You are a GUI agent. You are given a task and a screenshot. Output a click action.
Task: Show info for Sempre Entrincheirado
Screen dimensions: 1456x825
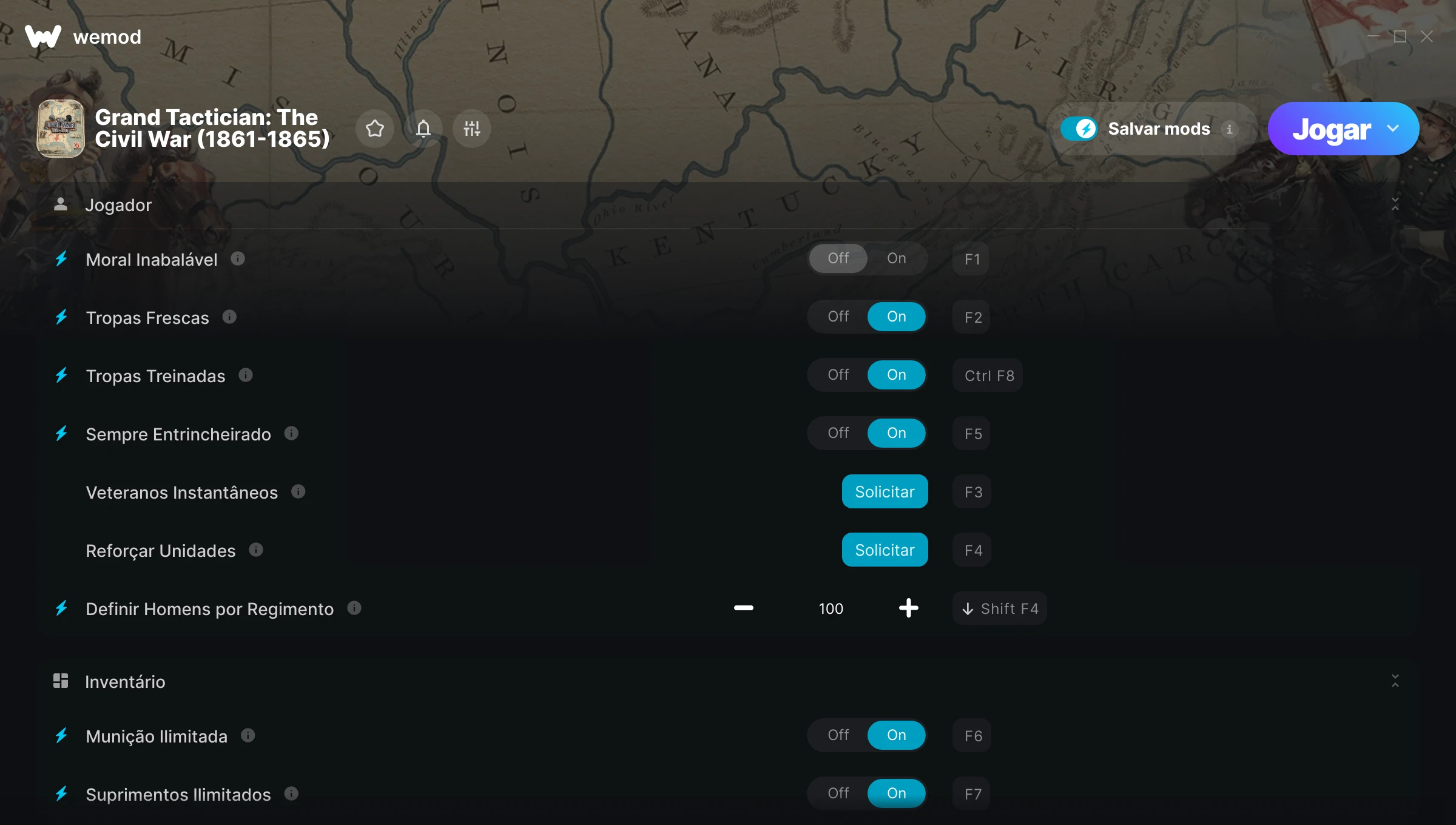[x=291, y=433]
